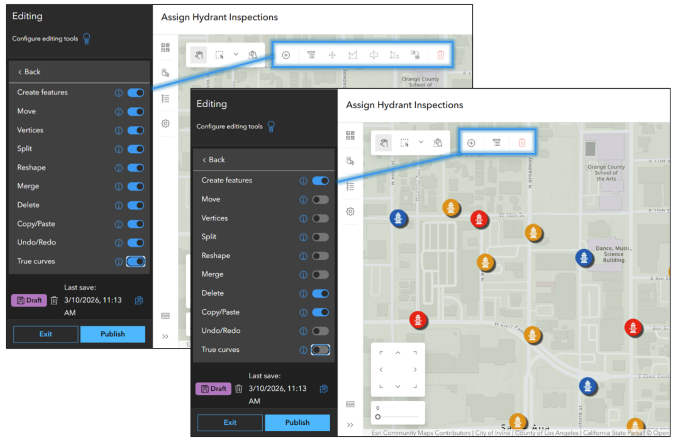Click the clear selection tool in front window
This screenshot has width=680, height=440.
coord(438,143)
